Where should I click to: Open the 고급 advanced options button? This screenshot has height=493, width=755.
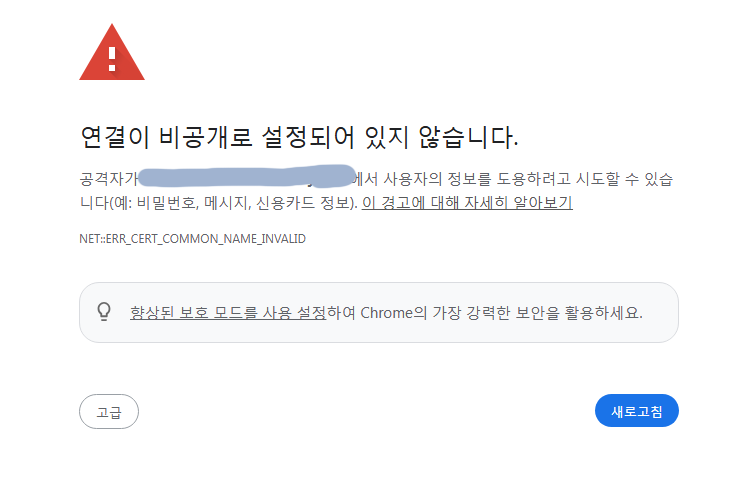click(109, 412)
